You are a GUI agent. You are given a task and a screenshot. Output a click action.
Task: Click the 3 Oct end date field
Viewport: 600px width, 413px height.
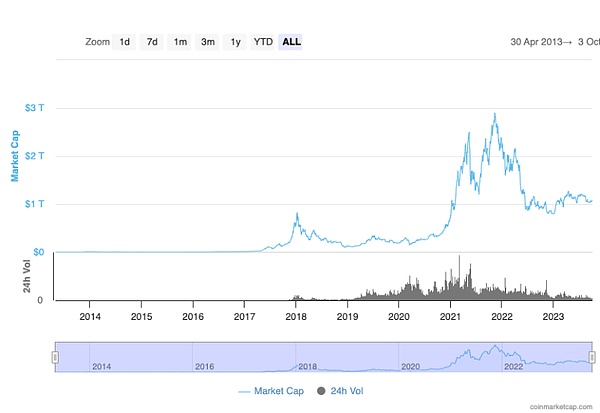pos(588,42)
